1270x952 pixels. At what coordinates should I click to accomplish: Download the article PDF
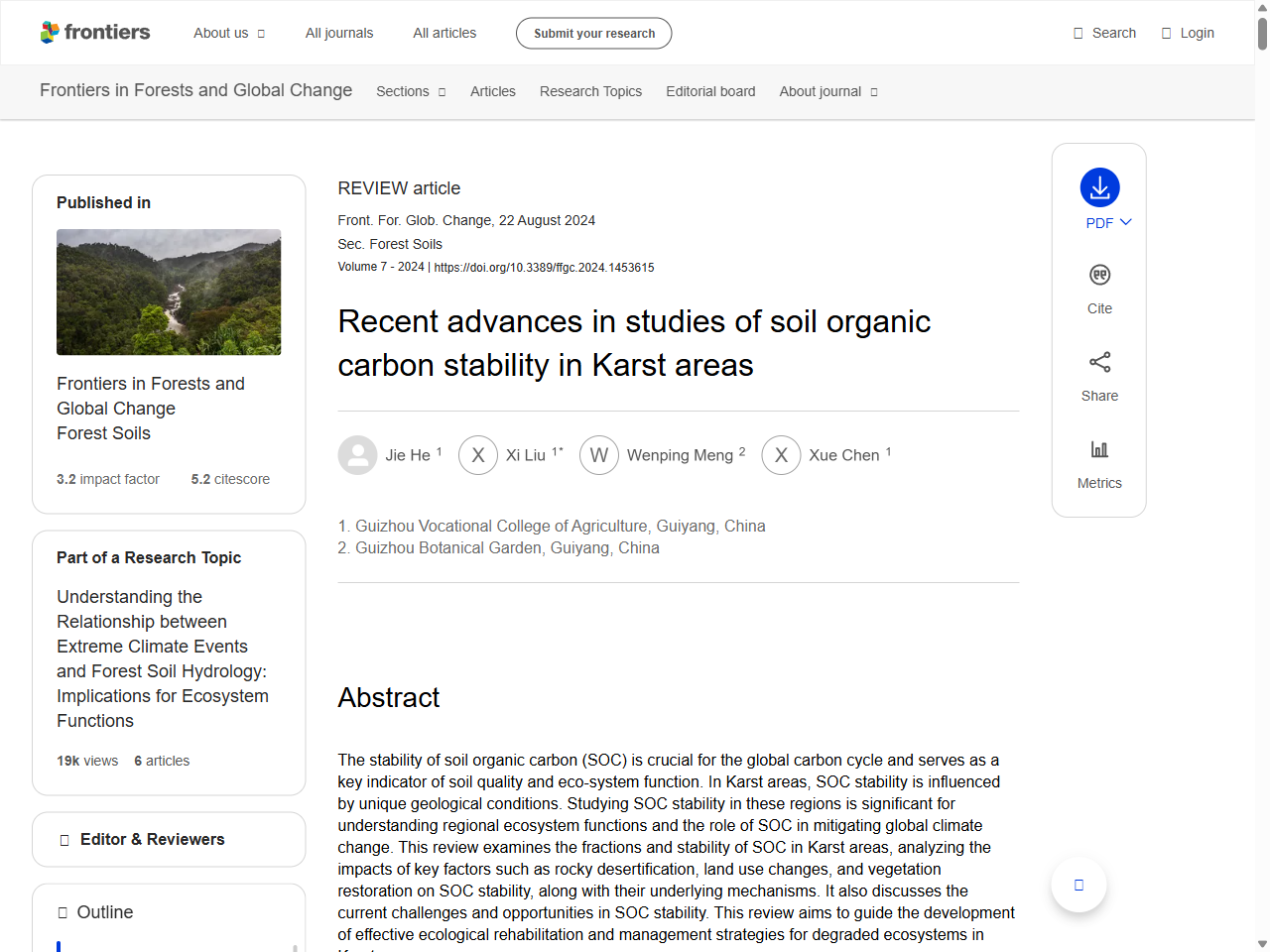(1098, 187)
